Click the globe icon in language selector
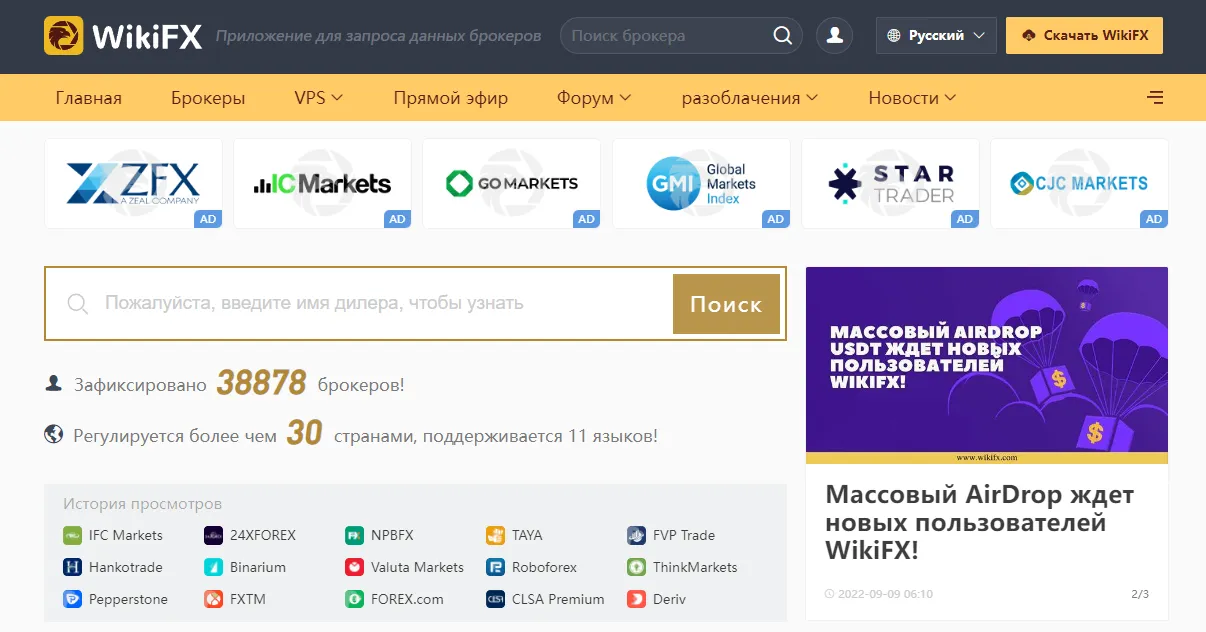The image size is (1206, 632). click(x=895, y=36)
